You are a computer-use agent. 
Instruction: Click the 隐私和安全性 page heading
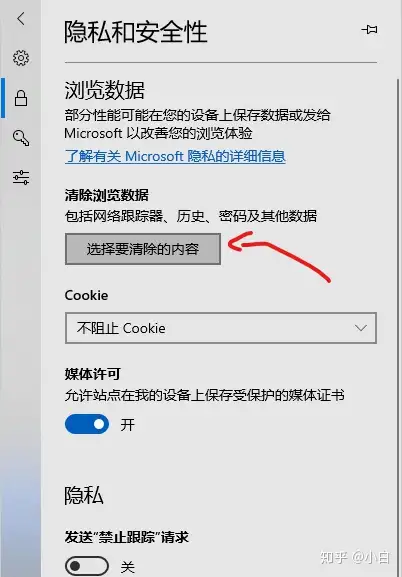pos(136,32)
